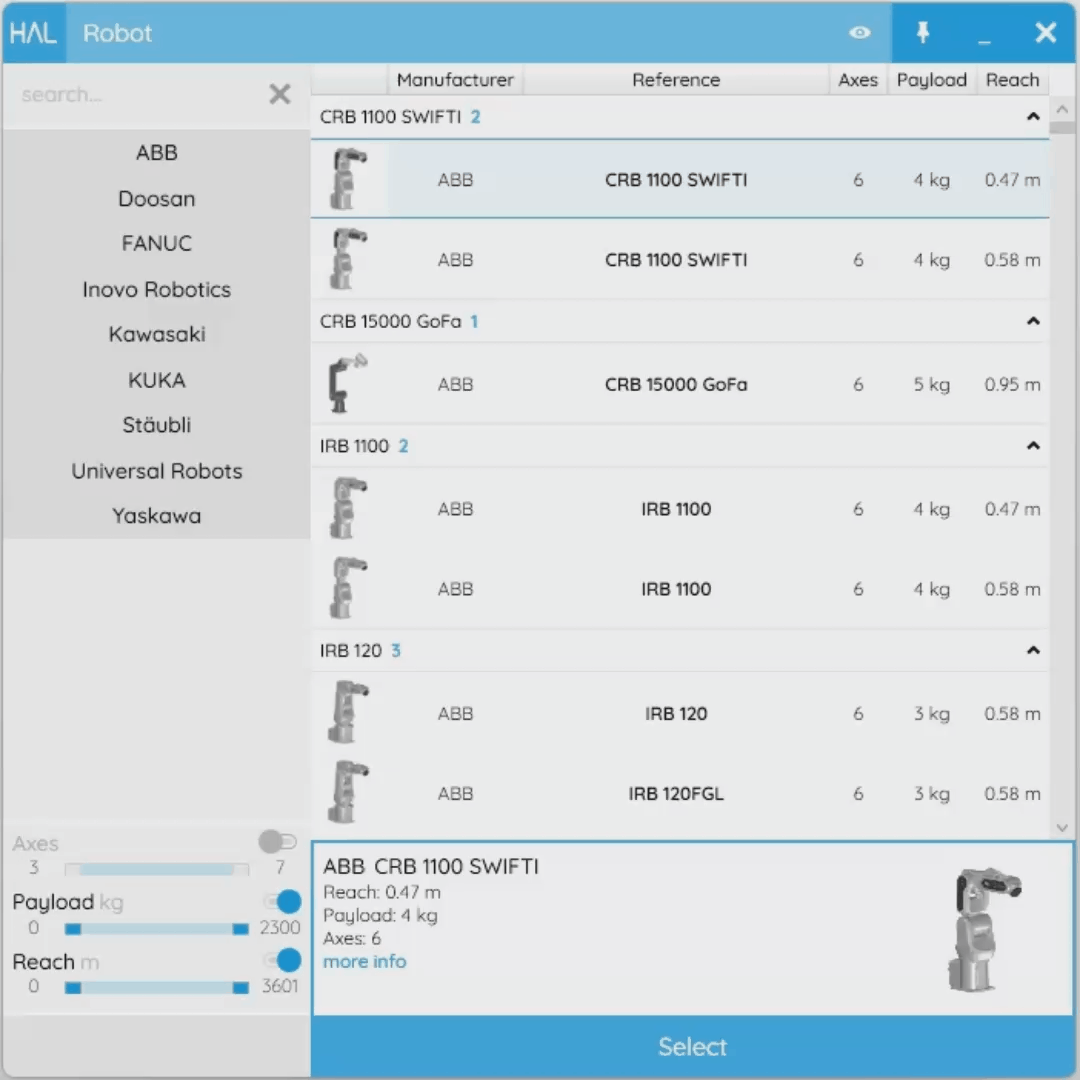Collapse the IRB 1100 group
Screen dimensions: 1080x1080
(1032, 446)
